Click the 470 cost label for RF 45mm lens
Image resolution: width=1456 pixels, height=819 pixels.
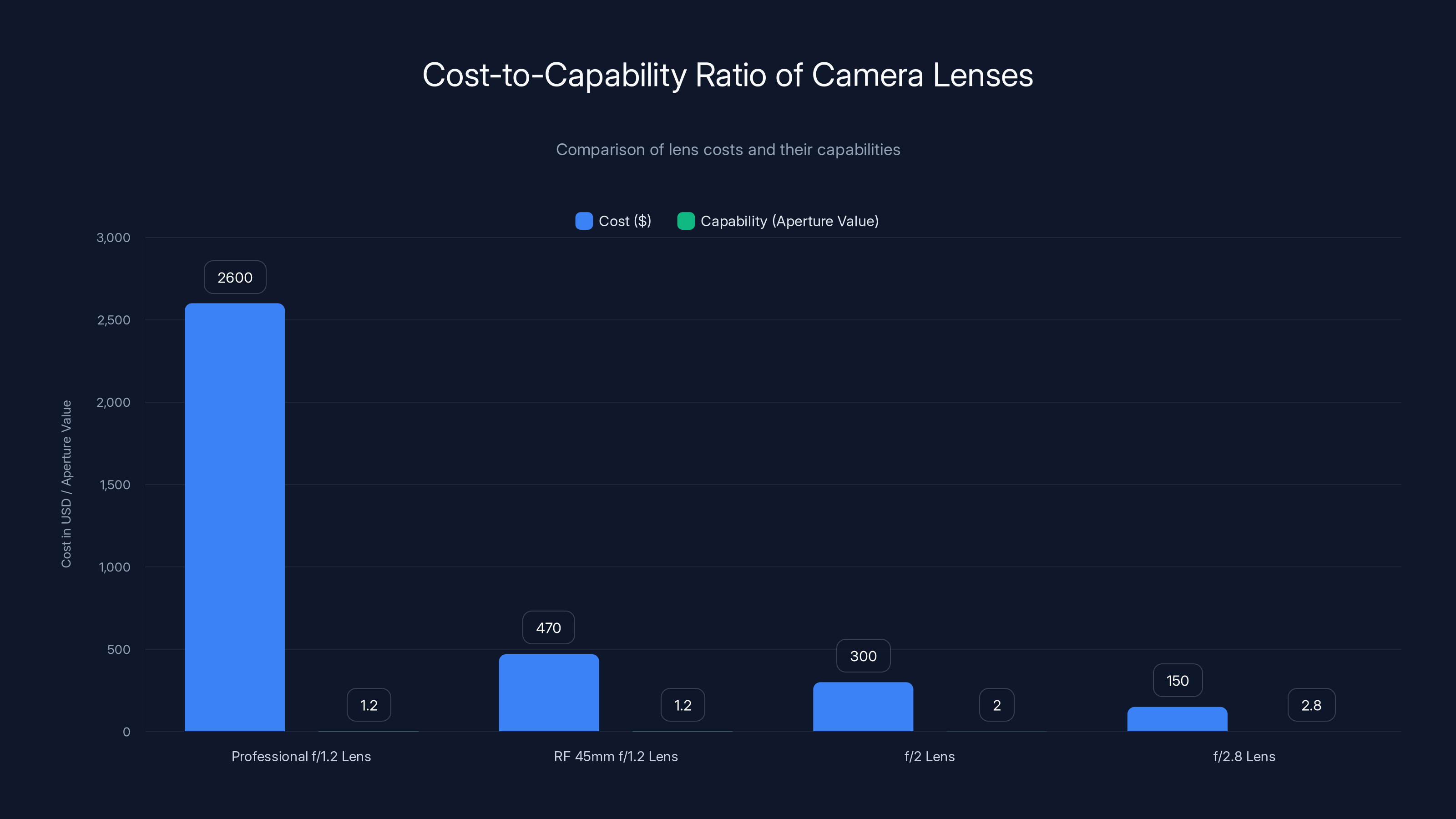[548, 627]
